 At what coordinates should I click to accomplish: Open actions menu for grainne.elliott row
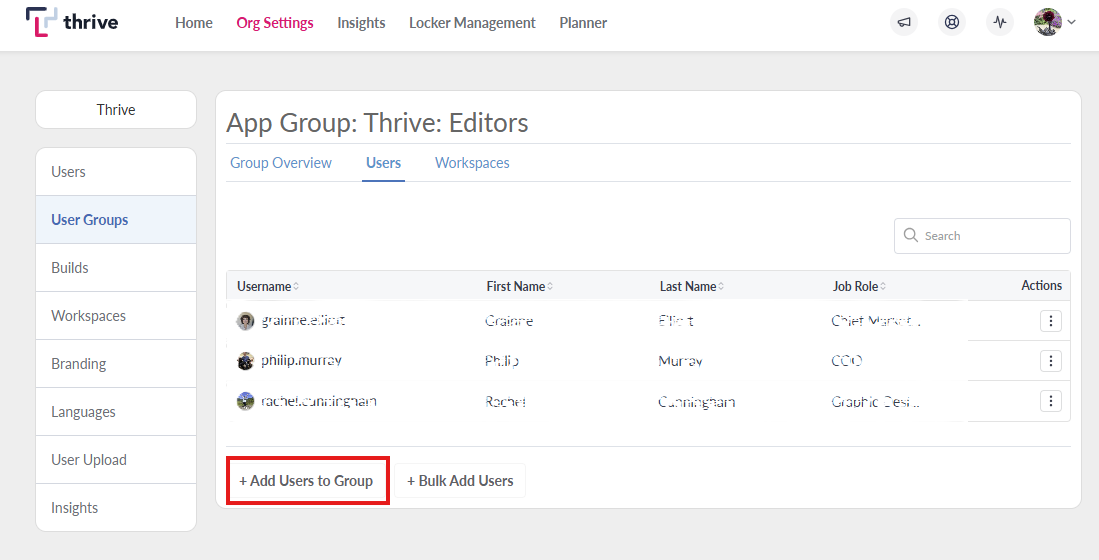[x=1050, y=321]
